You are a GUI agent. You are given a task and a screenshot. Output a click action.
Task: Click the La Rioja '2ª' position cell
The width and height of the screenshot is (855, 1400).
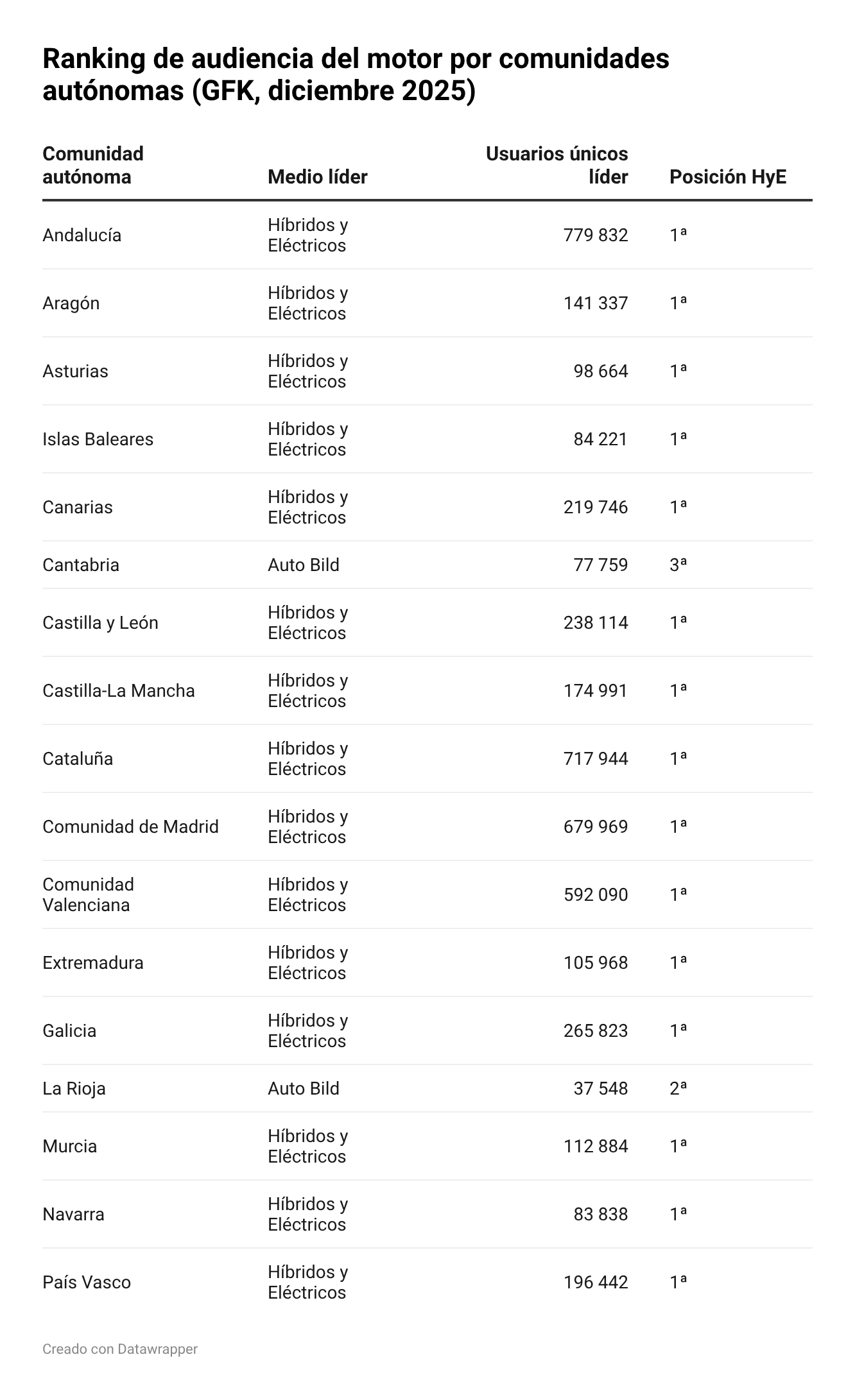(x=678, y=1088)
